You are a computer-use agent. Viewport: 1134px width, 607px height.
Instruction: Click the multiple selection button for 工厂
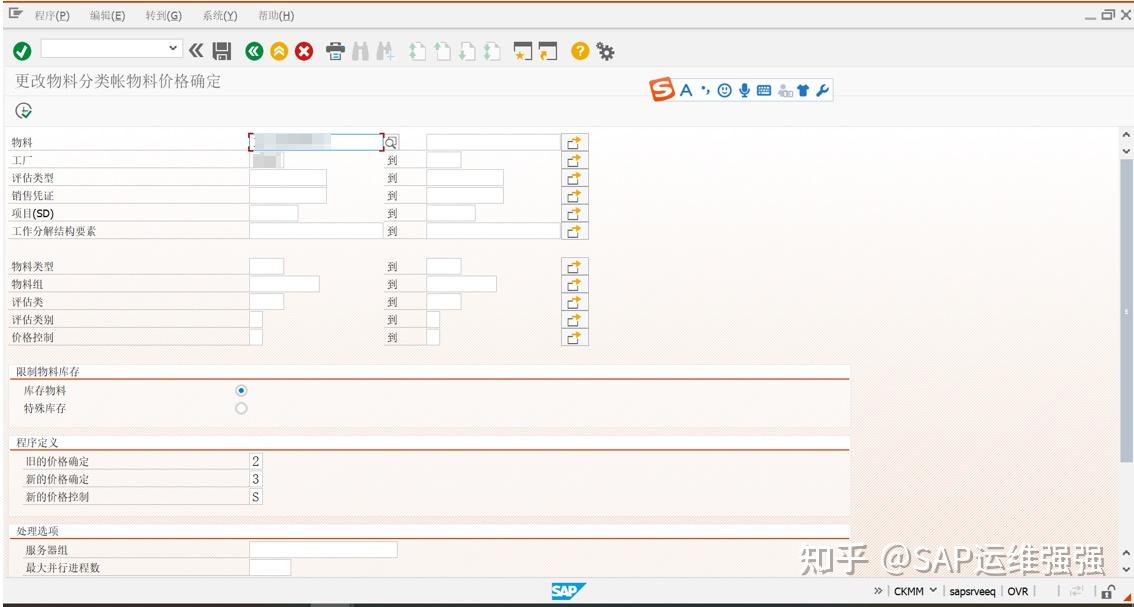pos(575,158)
